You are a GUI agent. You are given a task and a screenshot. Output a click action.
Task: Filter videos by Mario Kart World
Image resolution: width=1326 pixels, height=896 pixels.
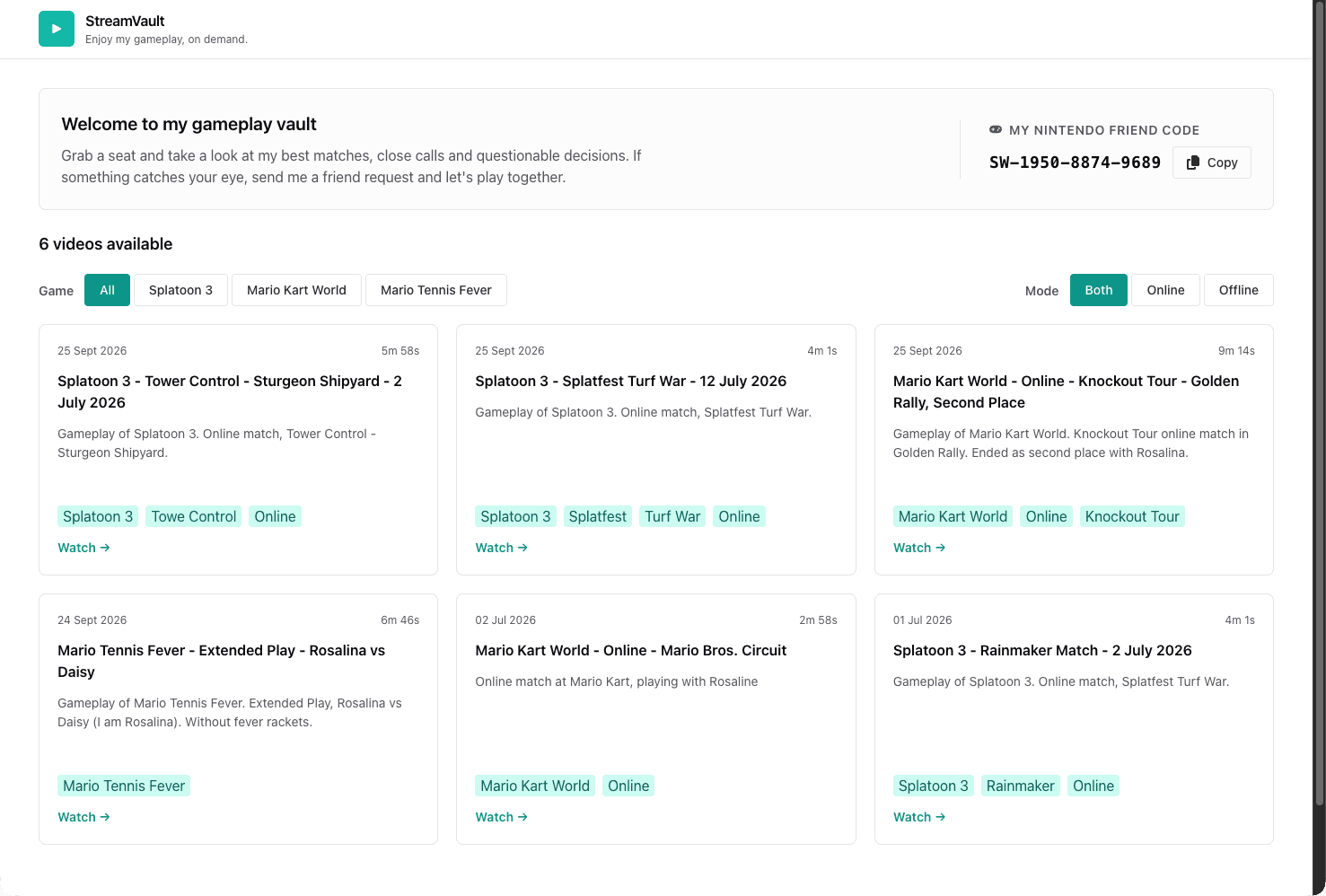[x=296, y=290]
